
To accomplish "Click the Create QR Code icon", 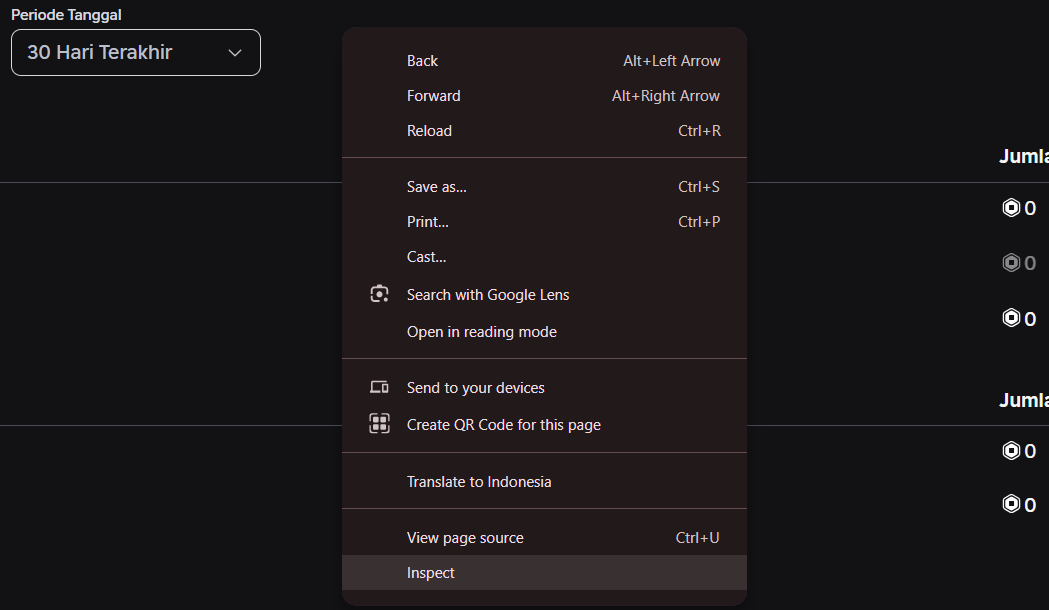I will (x=379, y=423).
